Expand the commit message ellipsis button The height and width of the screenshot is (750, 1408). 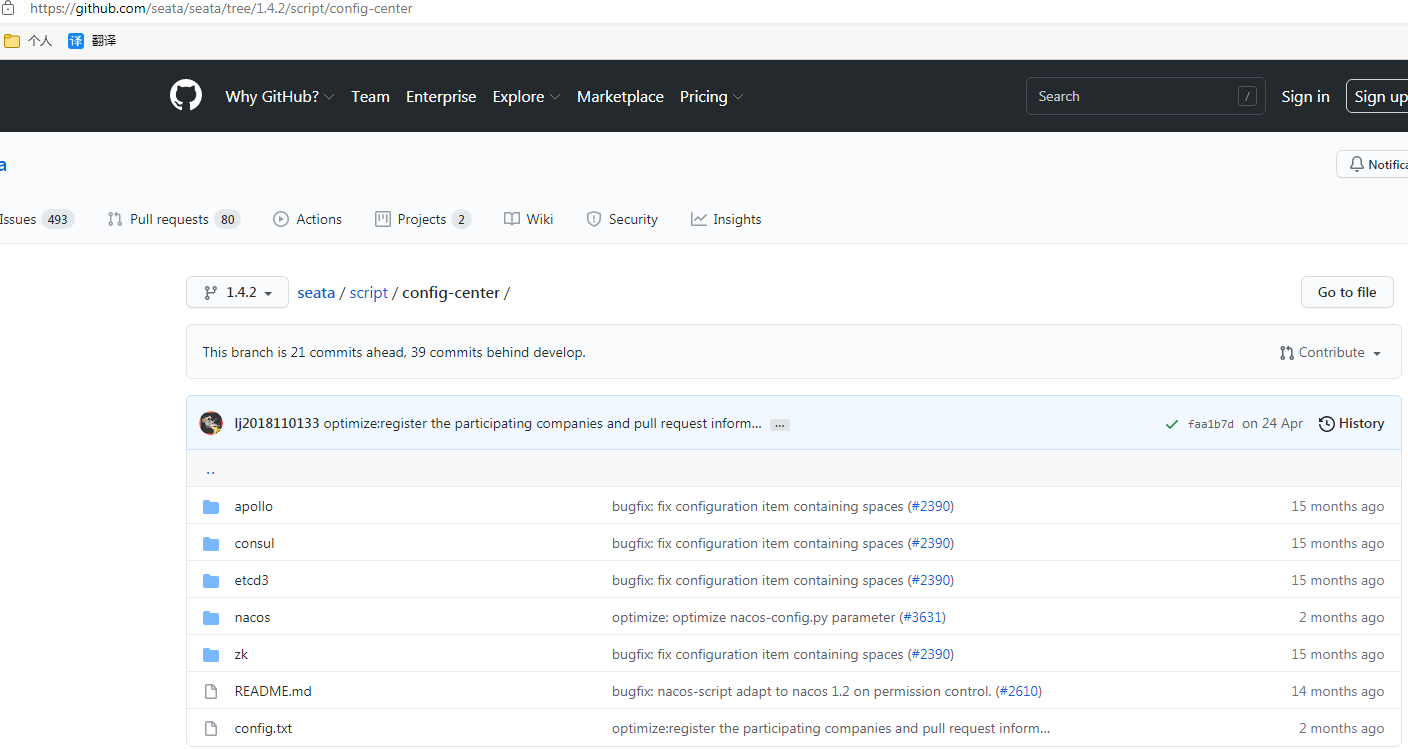pos(780,425)
